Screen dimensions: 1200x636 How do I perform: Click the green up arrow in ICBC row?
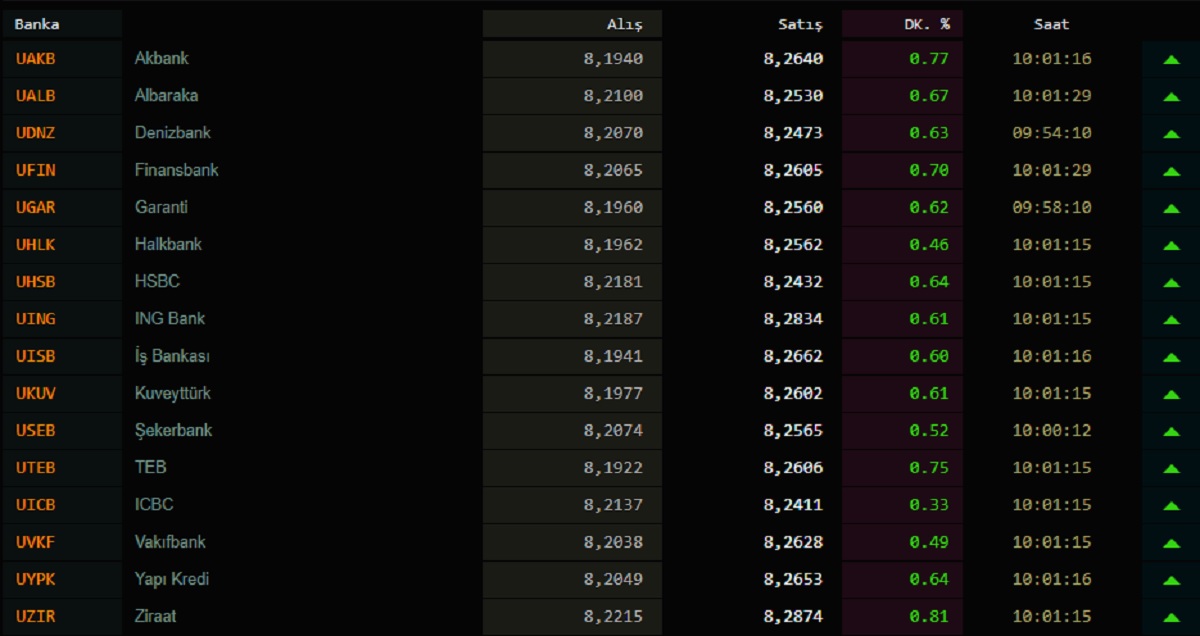point(1171,506)
